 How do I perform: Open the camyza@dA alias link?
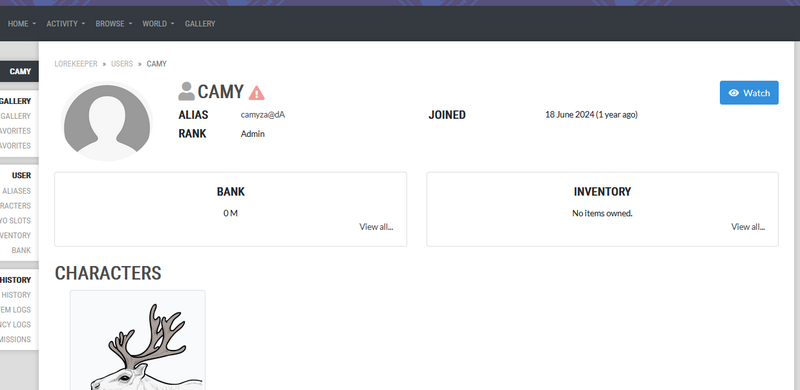pyautogui.click(x=263, y=115)
